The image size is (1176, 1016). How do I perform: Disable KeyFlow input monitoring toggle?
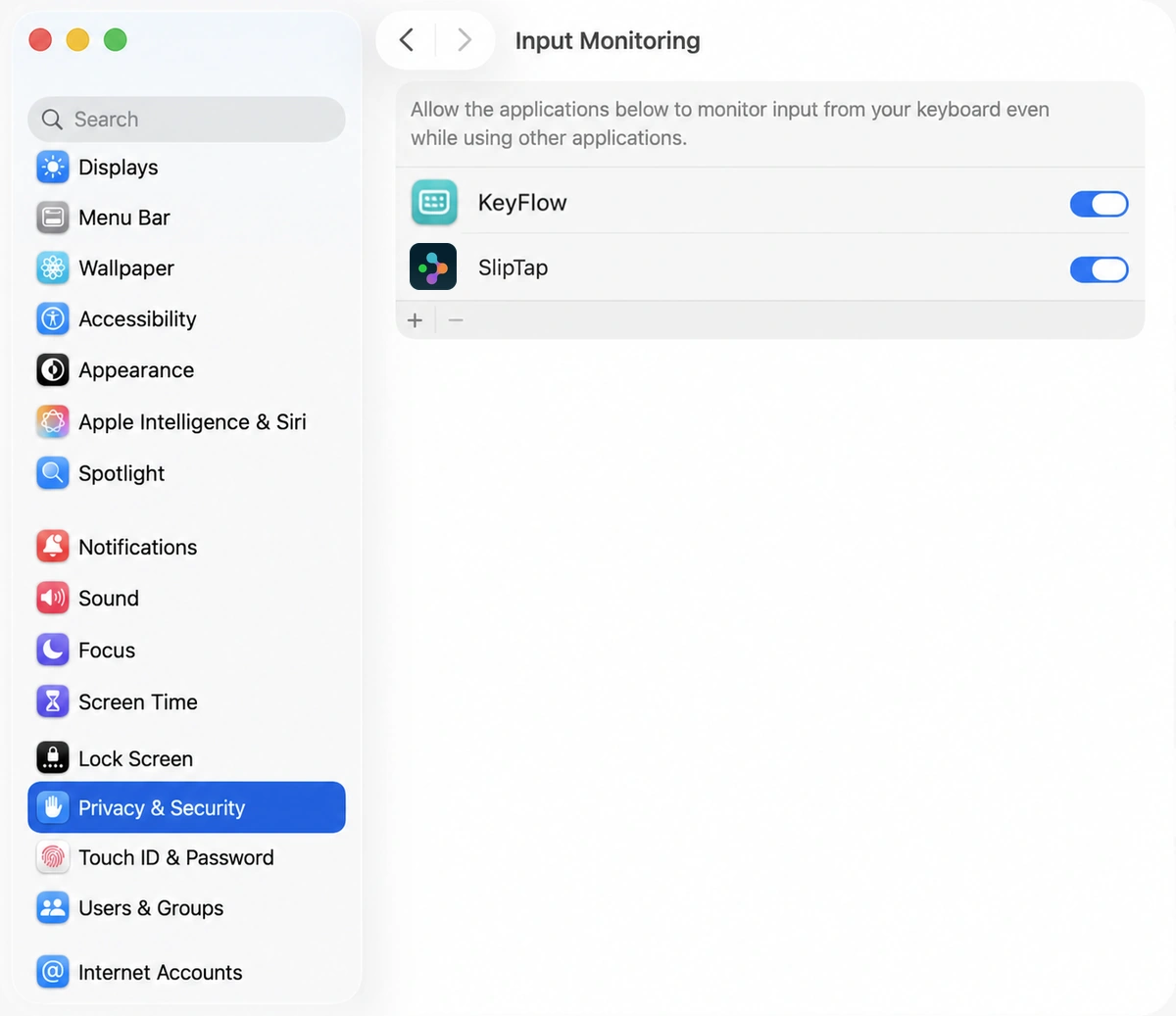pyautogui.click(x=1100, y=204)
